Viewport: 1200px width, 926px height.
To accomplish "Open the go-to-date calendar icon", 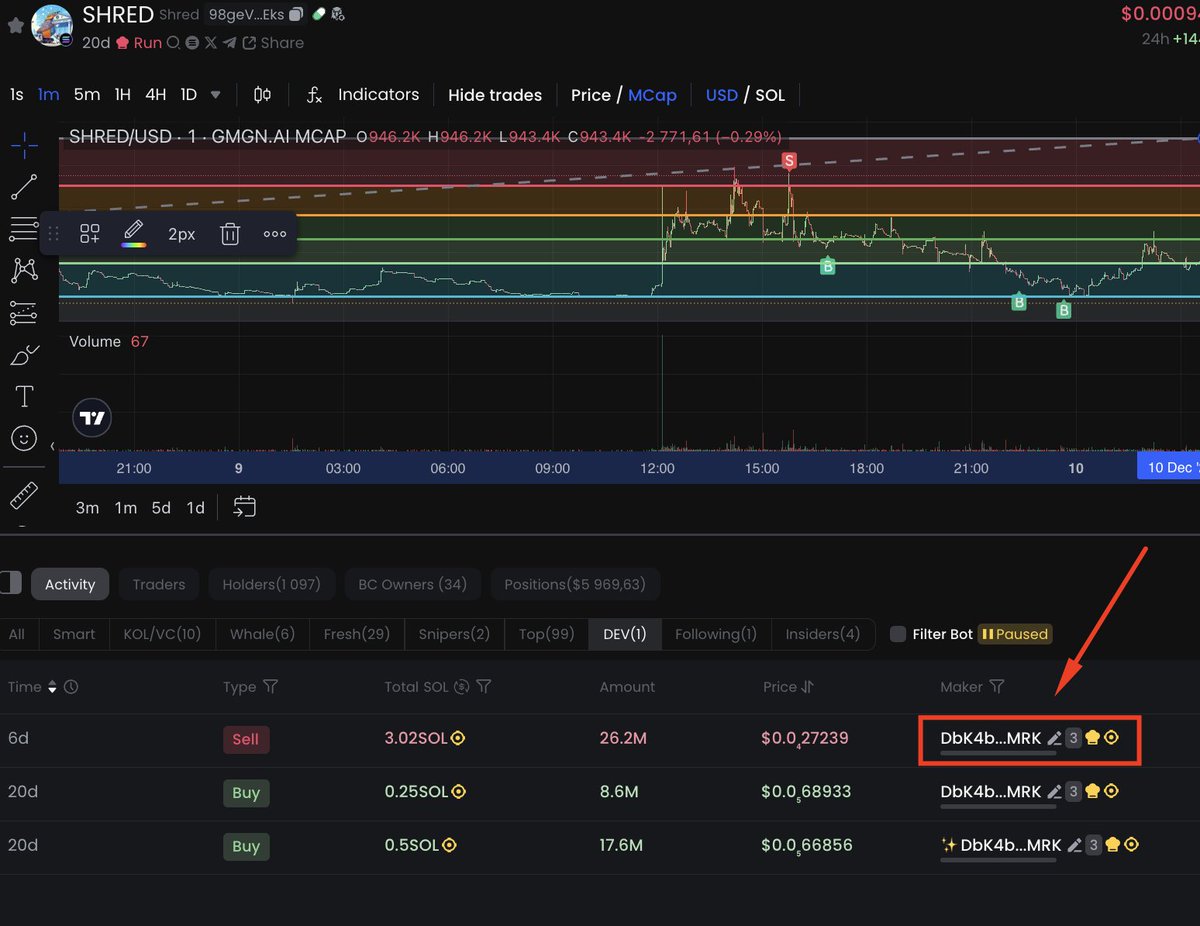I will click(x=245, y=507).
